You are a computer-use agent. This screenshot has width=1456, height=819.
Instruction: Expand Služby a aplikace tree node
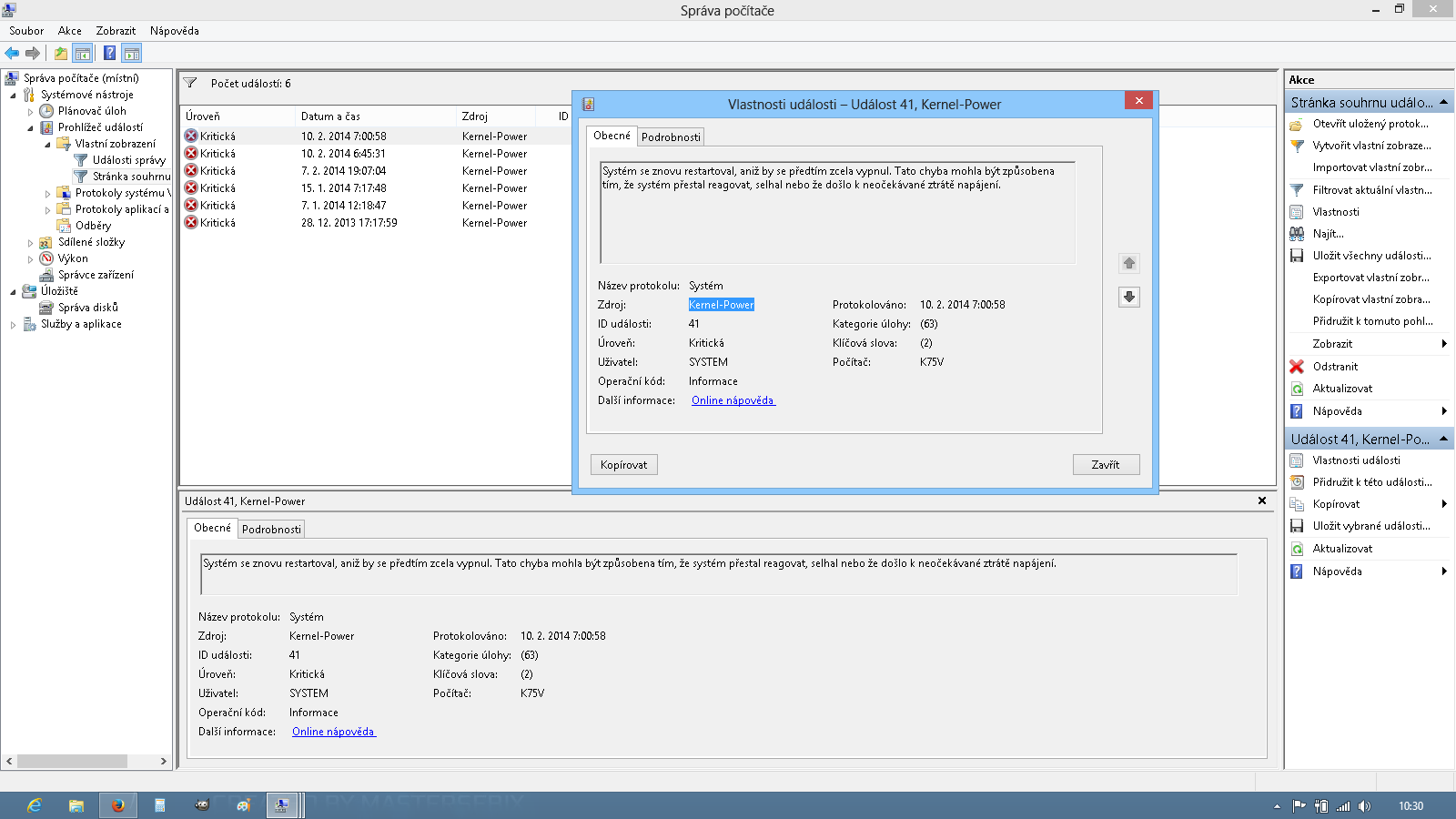[x=13, y=325]
